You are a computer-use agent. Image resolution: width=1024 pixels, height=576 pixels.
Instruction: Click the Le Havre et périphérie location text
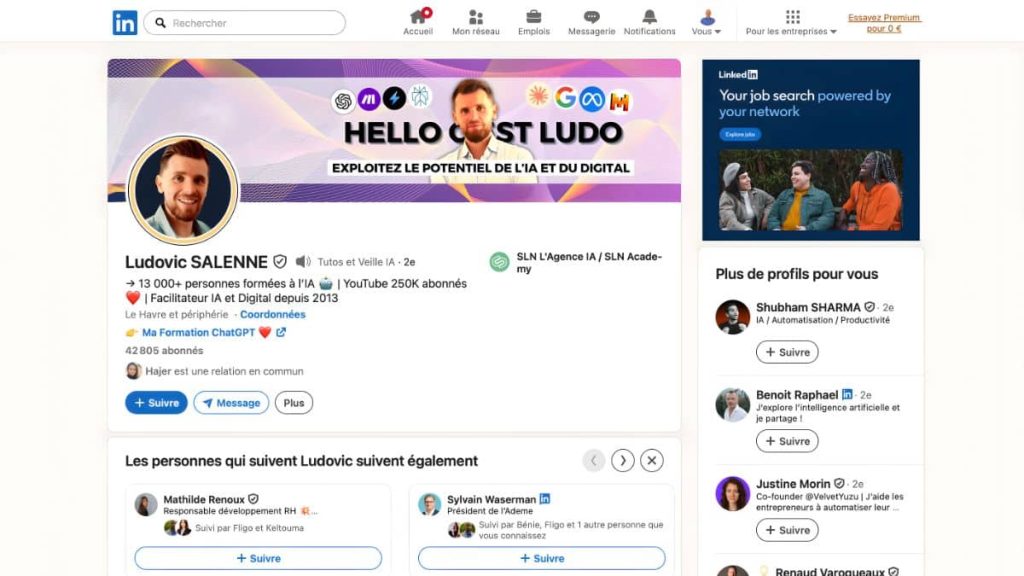176,314
